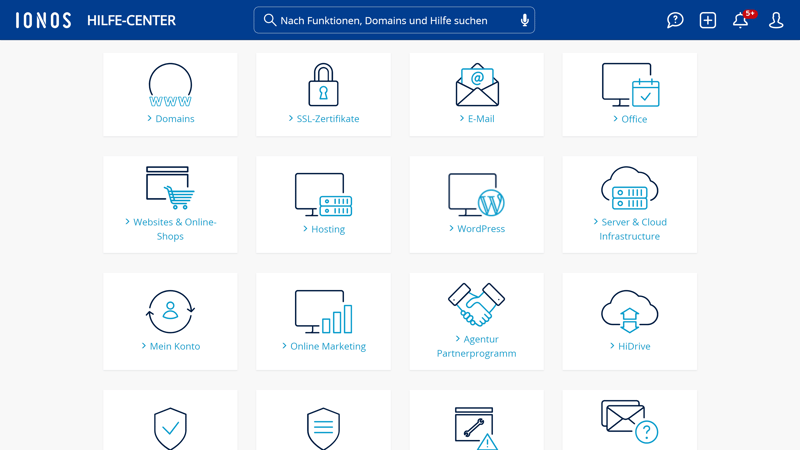Click the WordPress logo icon

[477, 195]
